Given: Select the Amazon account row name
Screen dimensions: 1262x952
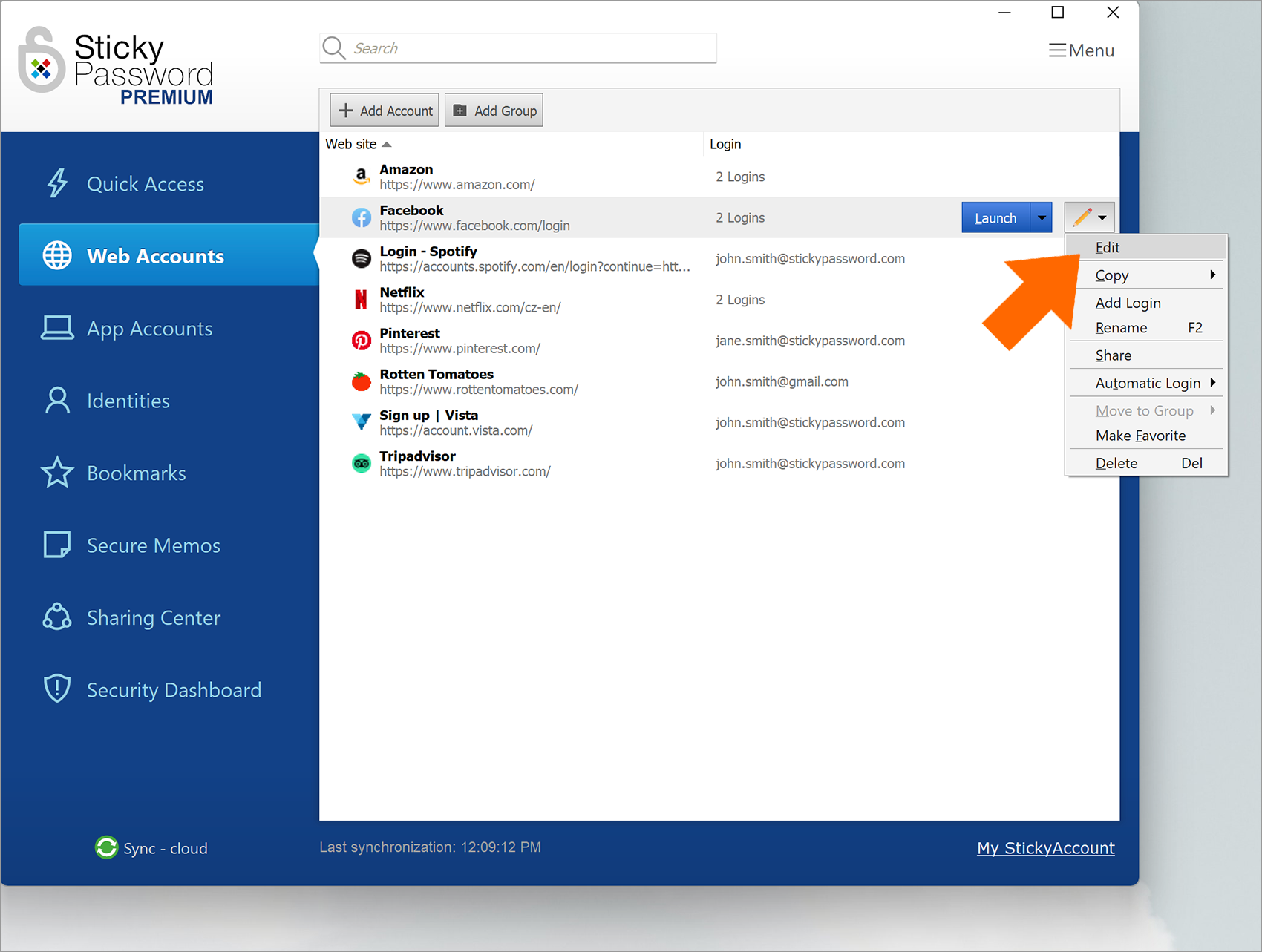Looking at the screenshot, I should [406, 169].
